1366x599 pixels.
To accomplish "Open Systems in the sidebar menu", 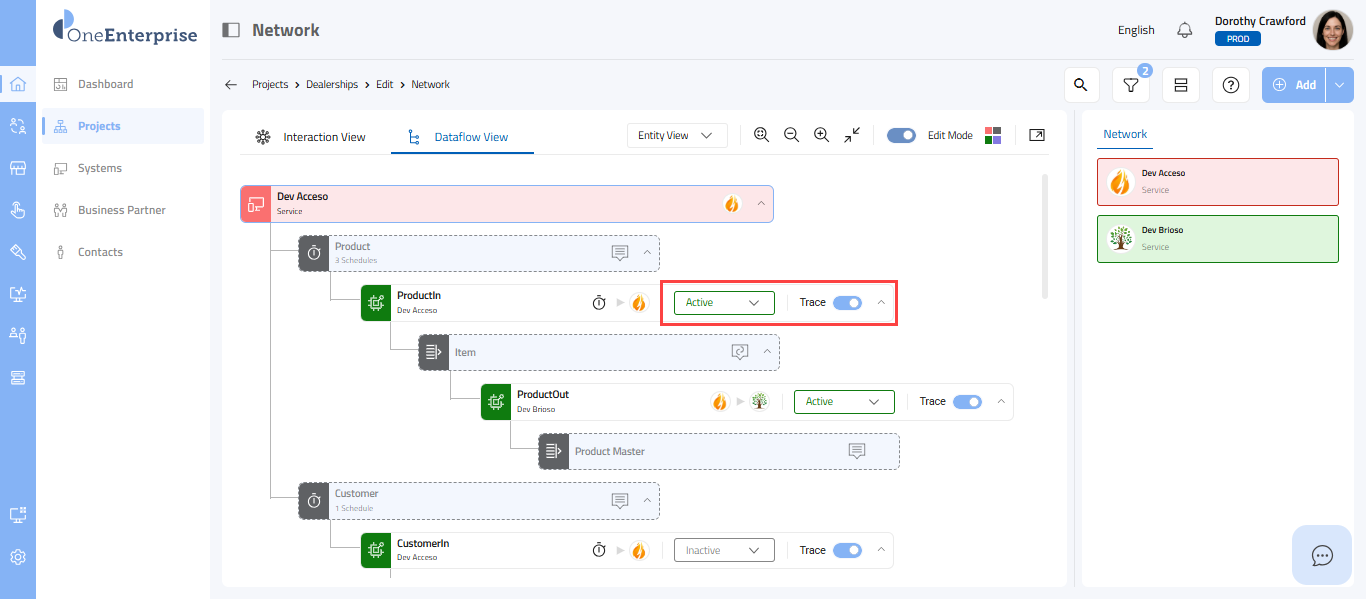I will [100, 168].
